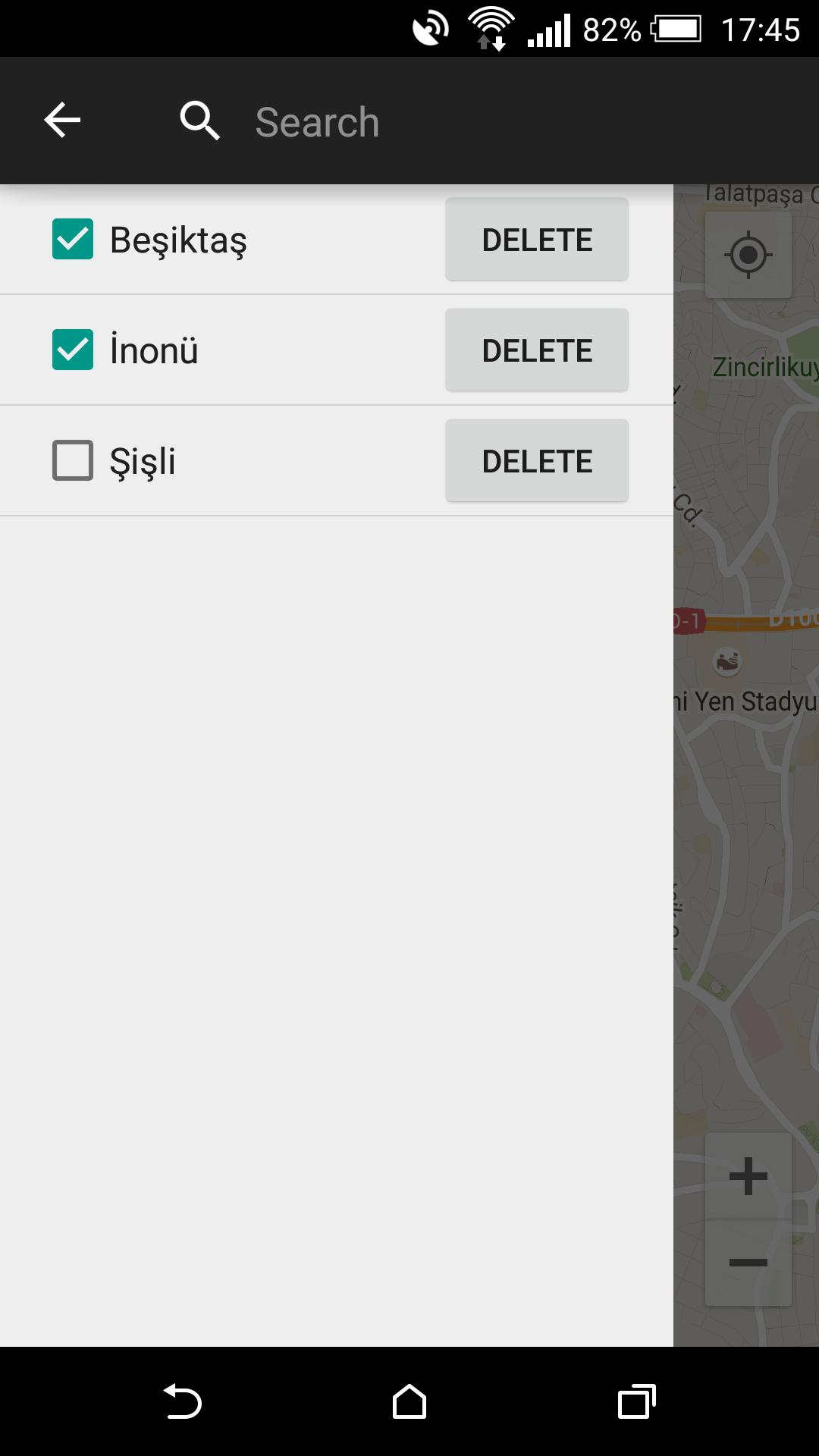Select the Şişli list item label
The height and width of the screenshot is (1456, 819).
[143, 461]
